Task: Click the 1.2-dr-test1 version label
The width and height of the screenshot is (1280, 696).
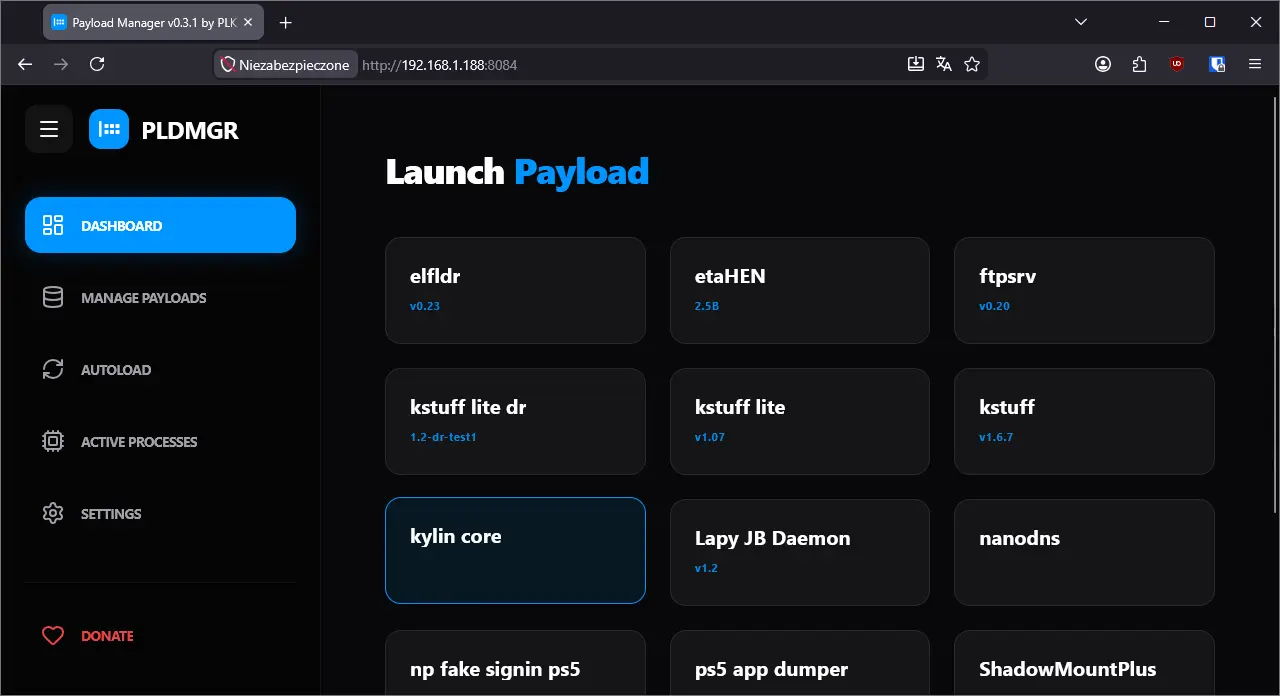Action: click(443, 437)
